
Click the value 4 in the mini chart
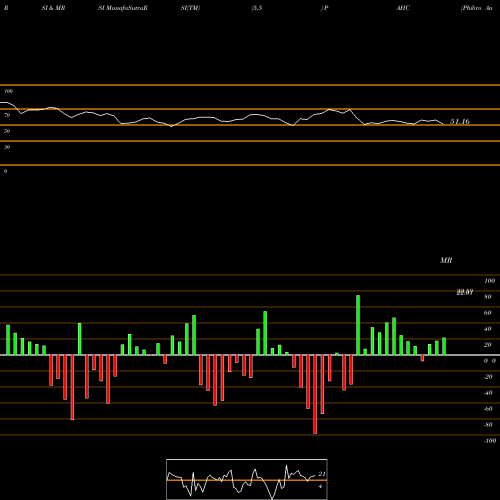point(320,486)
